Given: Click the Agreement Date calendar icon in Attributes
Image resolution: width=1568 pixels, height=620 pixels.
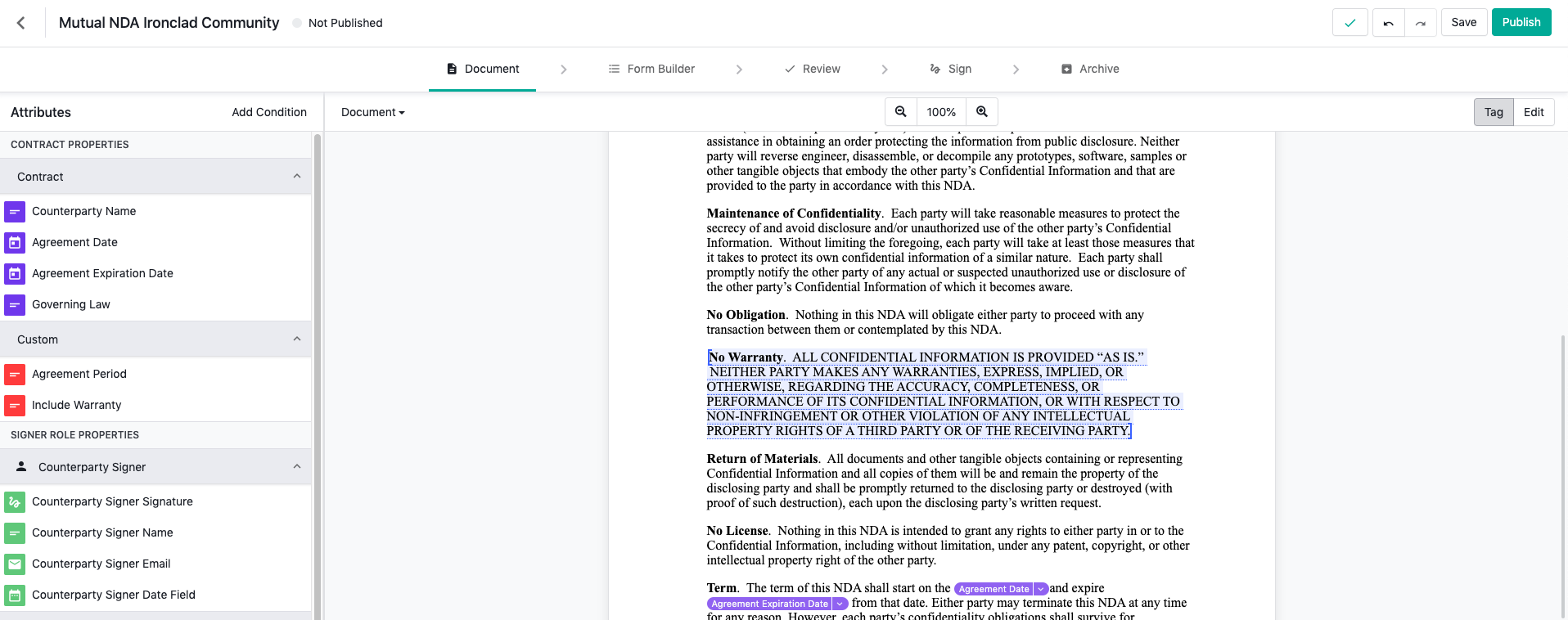Looking at the screenshot, I should point(15,243).
